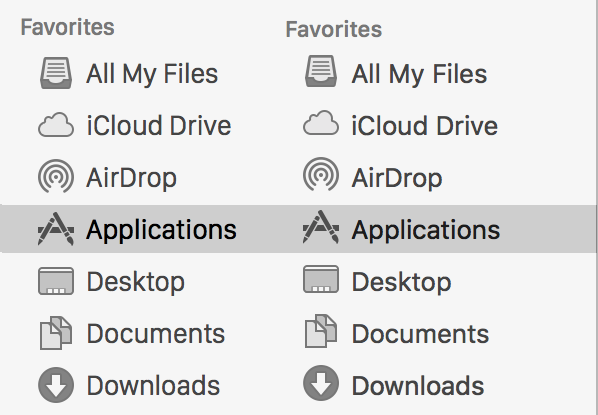
Task: Select AirDrop label in the left sidebar
Action: 132,178
